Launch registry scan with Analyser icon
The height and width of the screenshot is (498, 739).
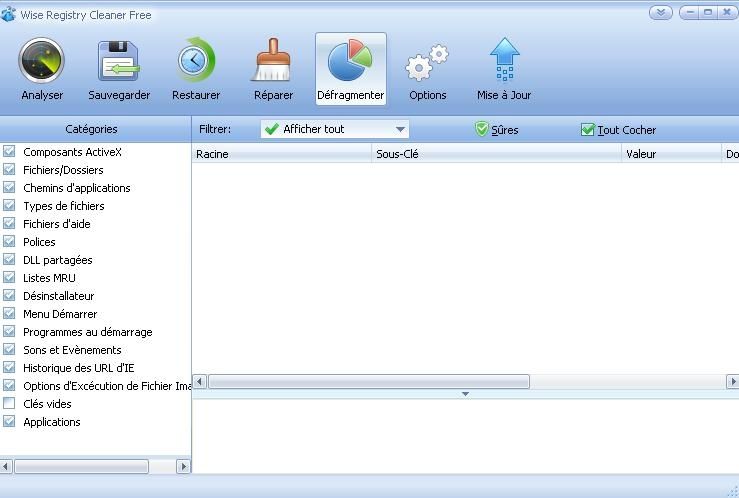tap(41, 61)
